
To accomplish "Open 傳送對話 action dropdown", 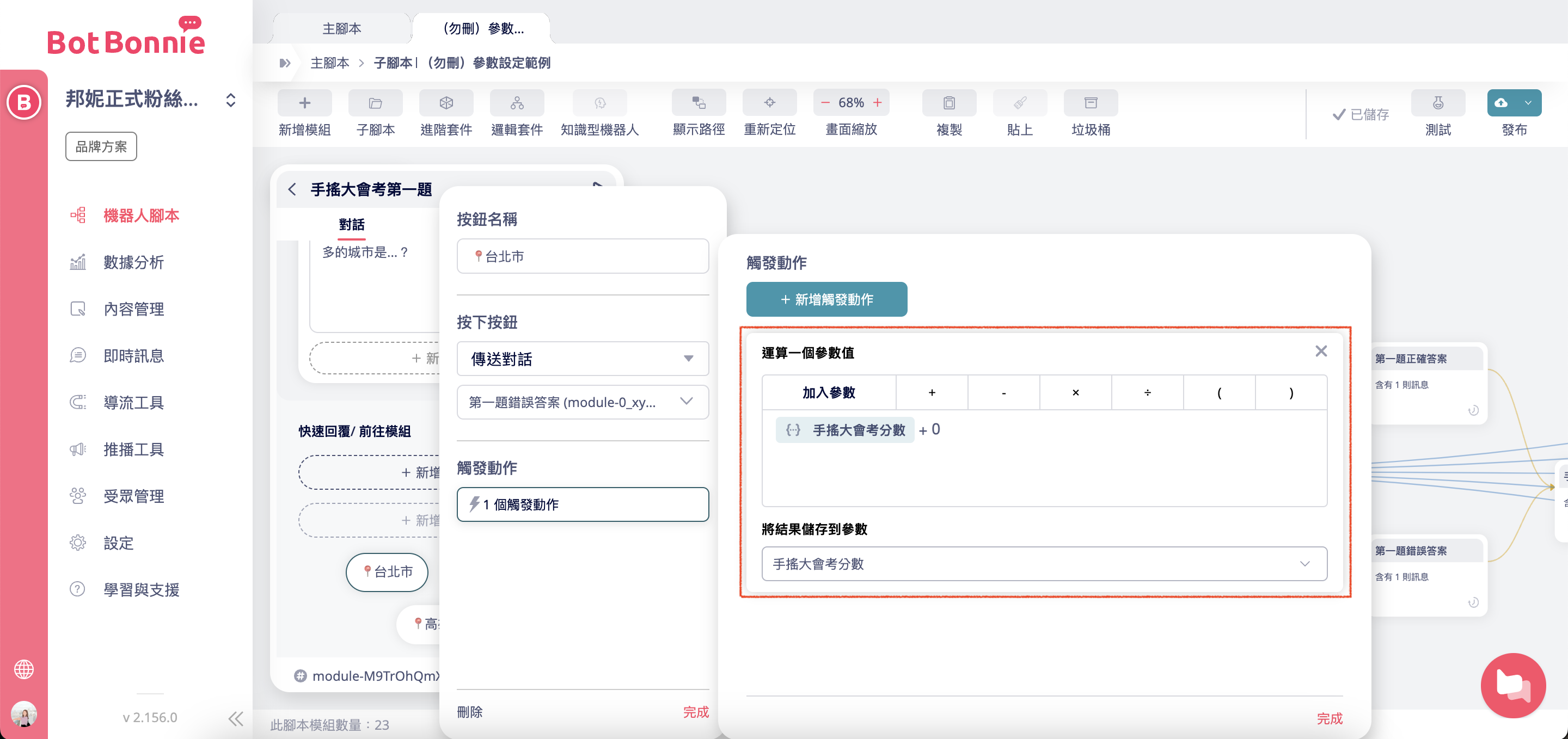I will click(582, 359).
